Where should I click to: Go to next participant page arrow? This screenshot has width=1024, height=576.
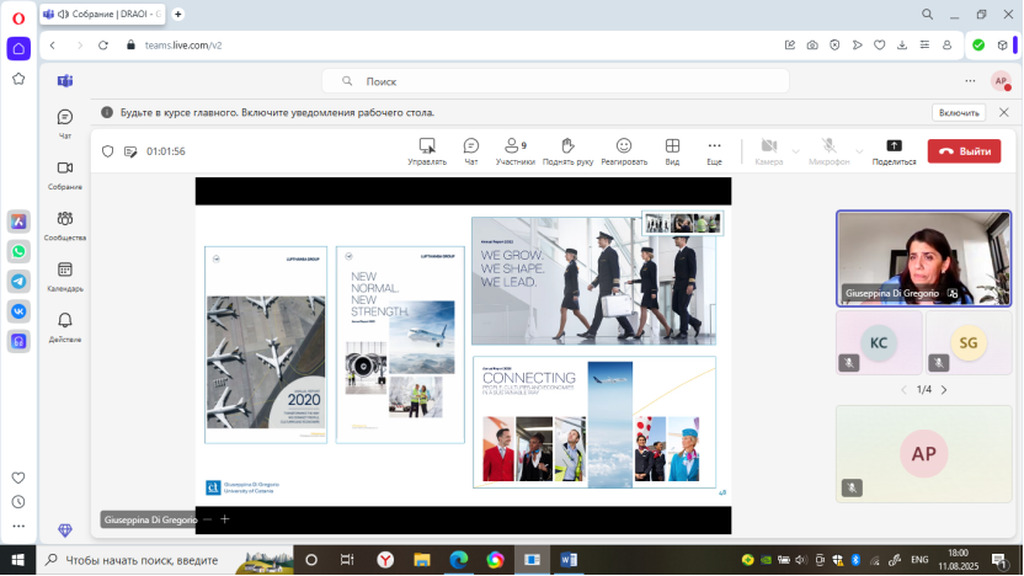point(944,389)
